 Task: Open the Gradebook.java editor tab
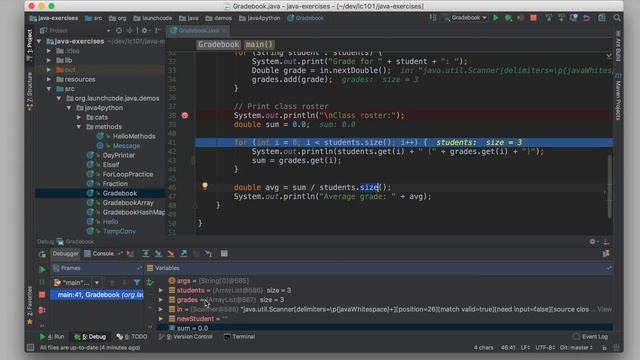(x=198, y=31)
